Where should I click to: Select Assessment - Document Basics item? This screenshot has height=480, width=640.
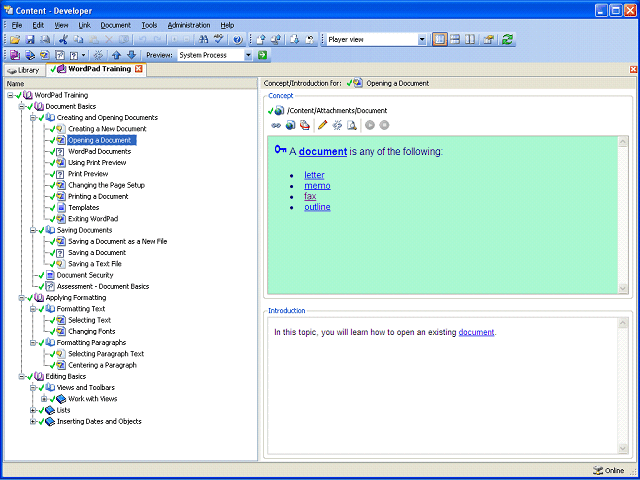click(103, 287)
